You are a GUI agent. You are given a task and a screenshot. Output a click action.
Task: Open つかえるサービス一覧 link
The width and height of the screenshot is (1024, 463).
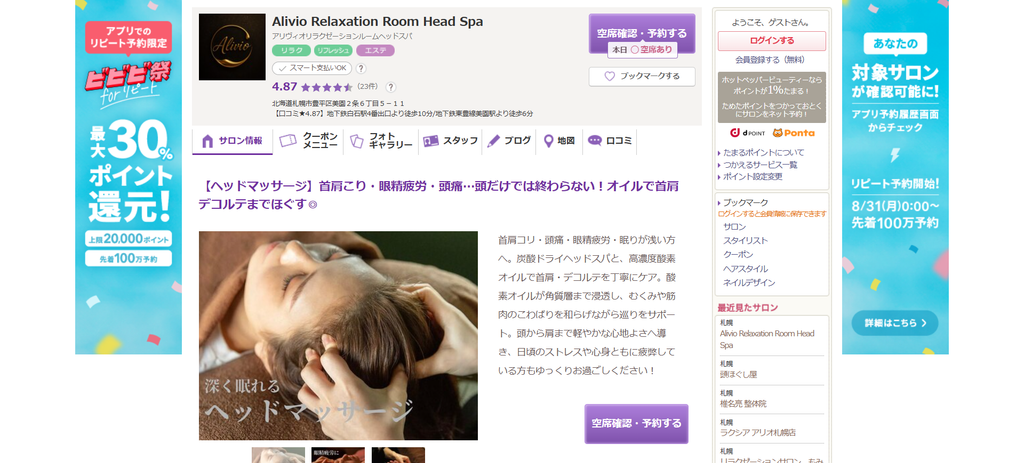coord(760,165)
